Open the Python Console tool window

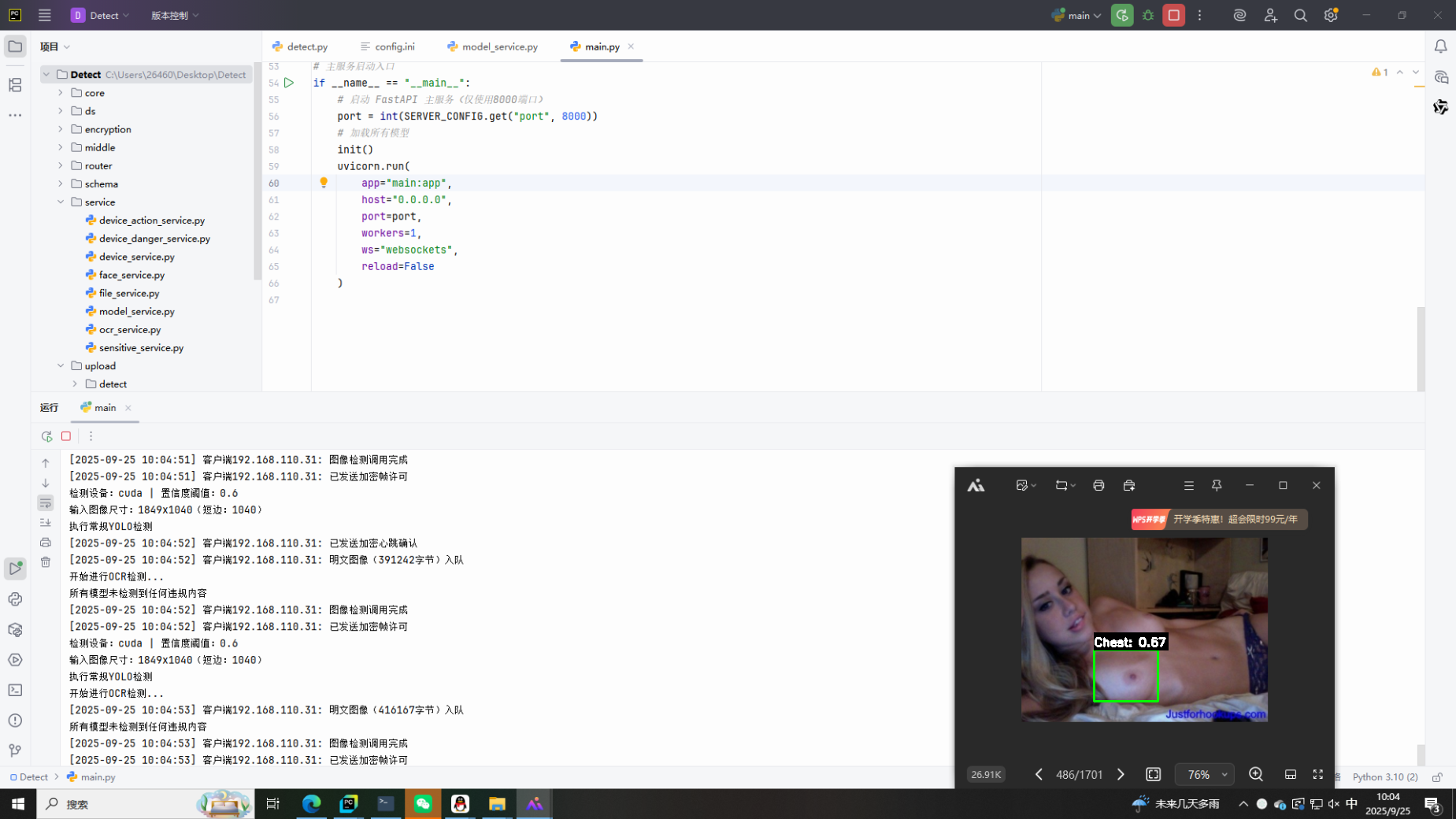pos(15,599)
